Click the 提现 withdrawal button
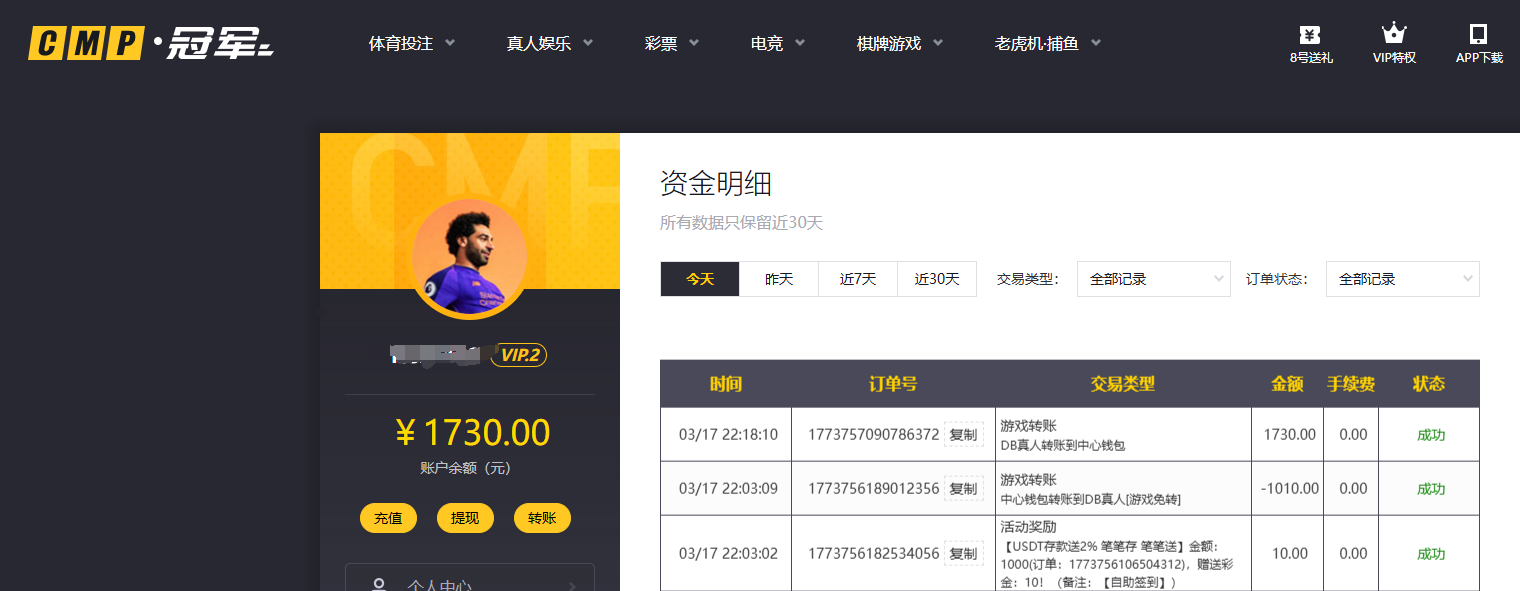Screen dimensions: 1520x591 coord(465,518)
